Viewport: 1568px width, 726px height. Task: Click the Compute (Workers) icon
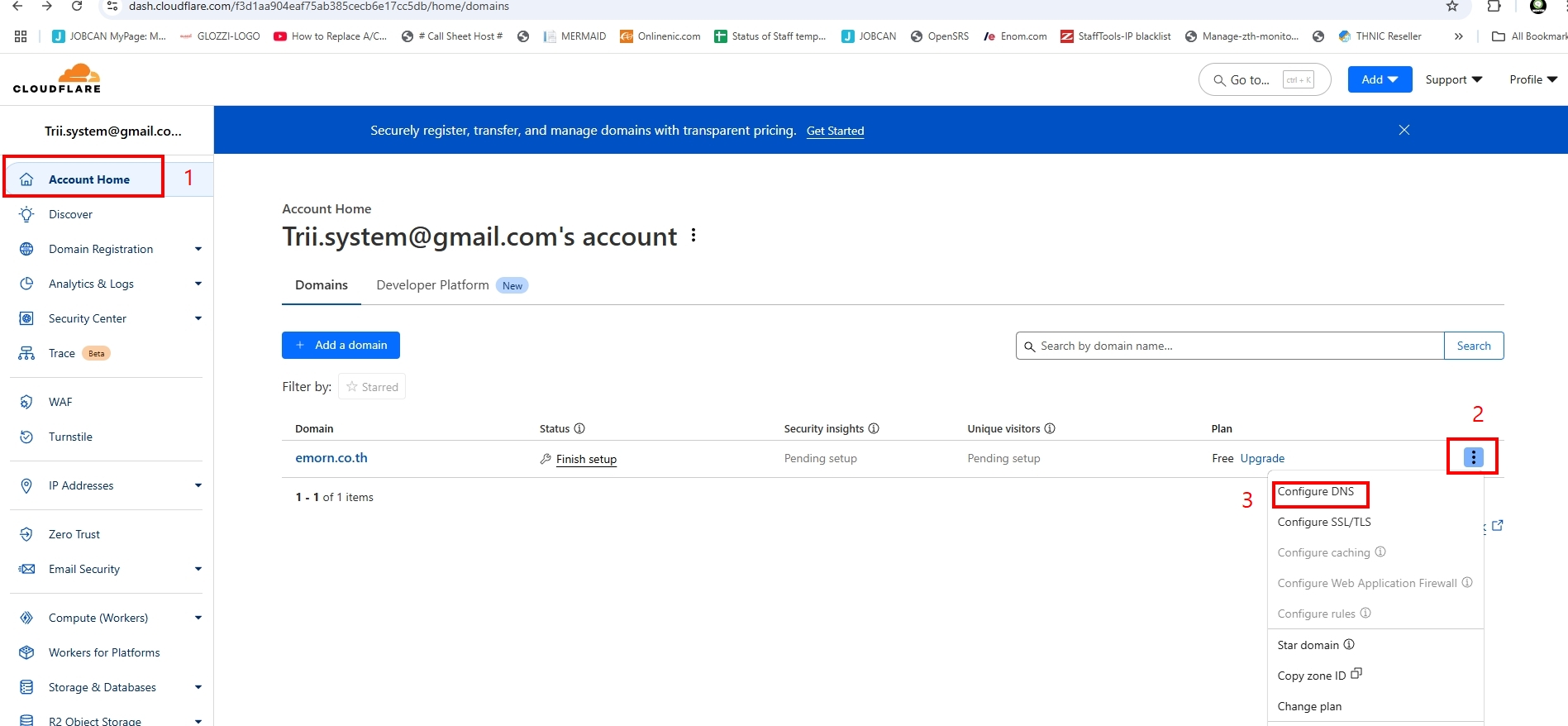(x=26, y=618)
